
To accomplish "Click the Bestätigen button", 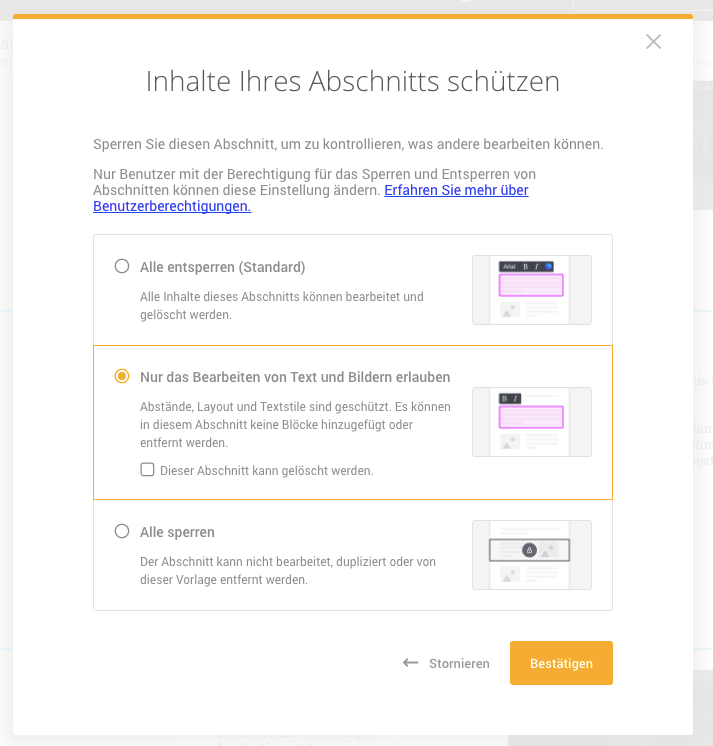I will pos(561,663).
